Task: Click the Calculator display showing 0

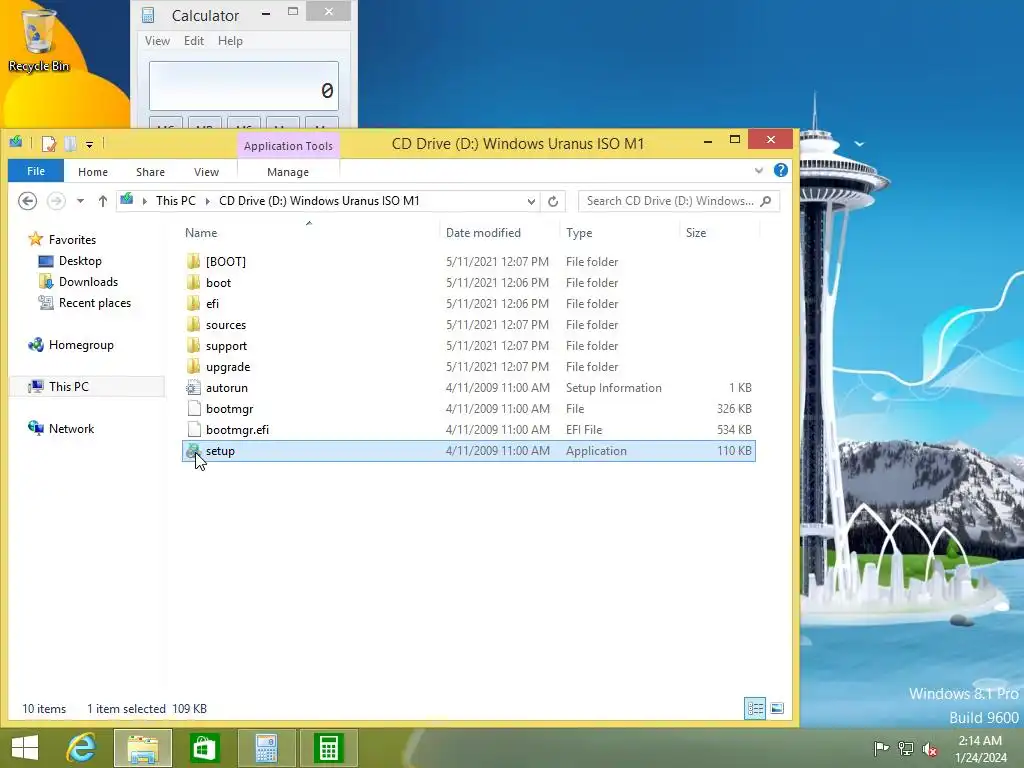Action: click(244, 86)
